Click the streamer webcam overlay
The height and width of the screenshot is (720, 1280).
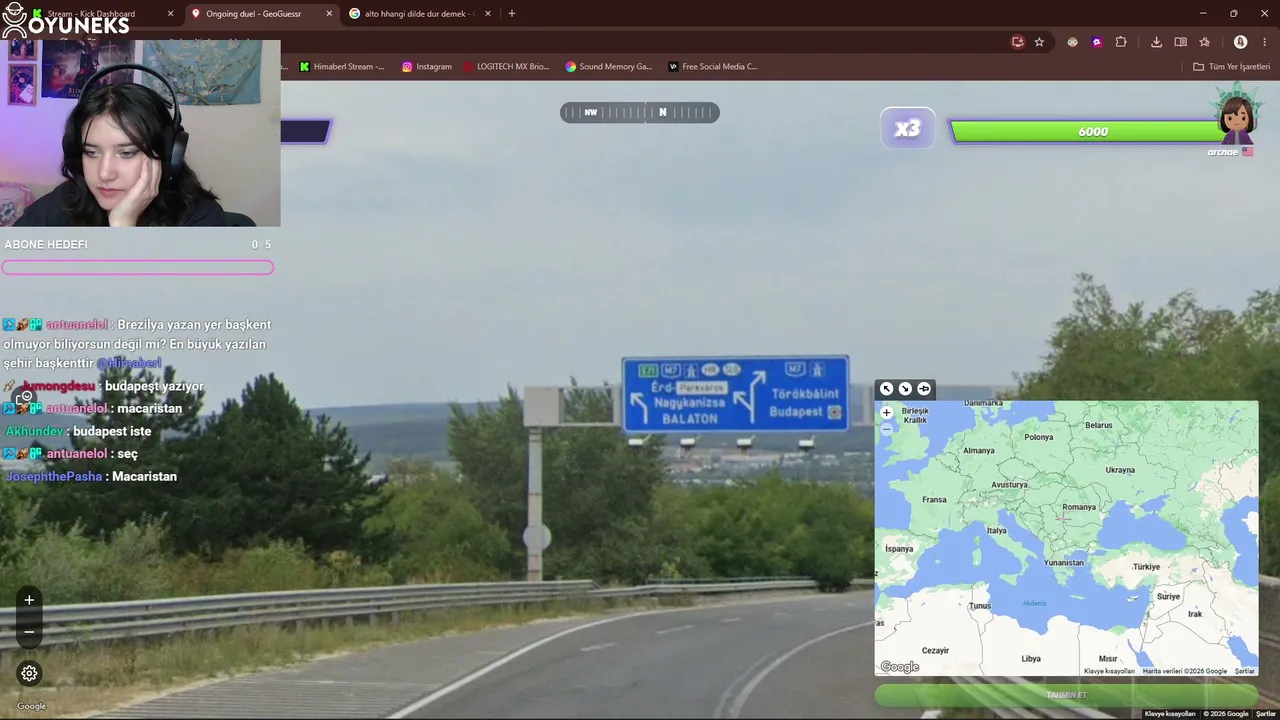140,133
